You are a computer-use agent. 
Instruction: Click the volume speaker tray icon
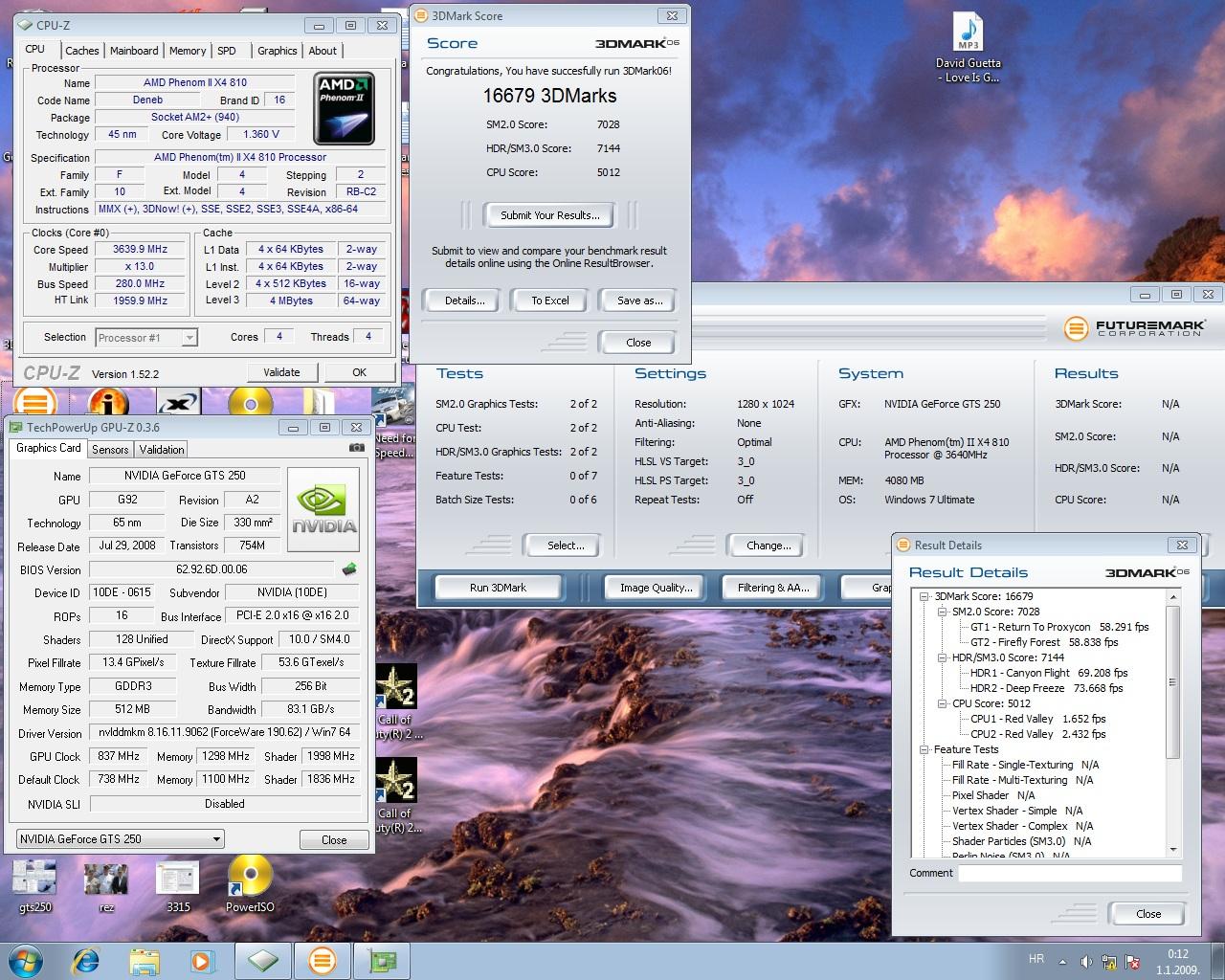(1086, 962)
